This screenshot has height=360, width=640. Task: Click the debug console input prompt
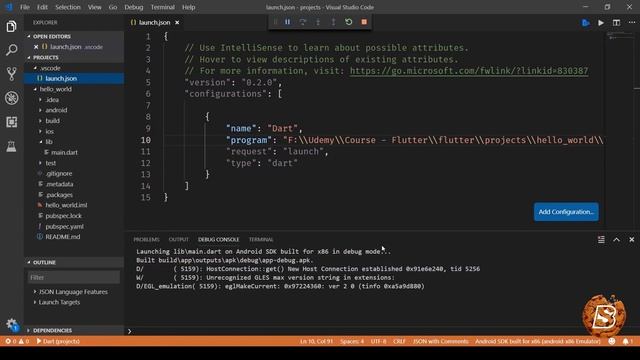click(382, 331)
